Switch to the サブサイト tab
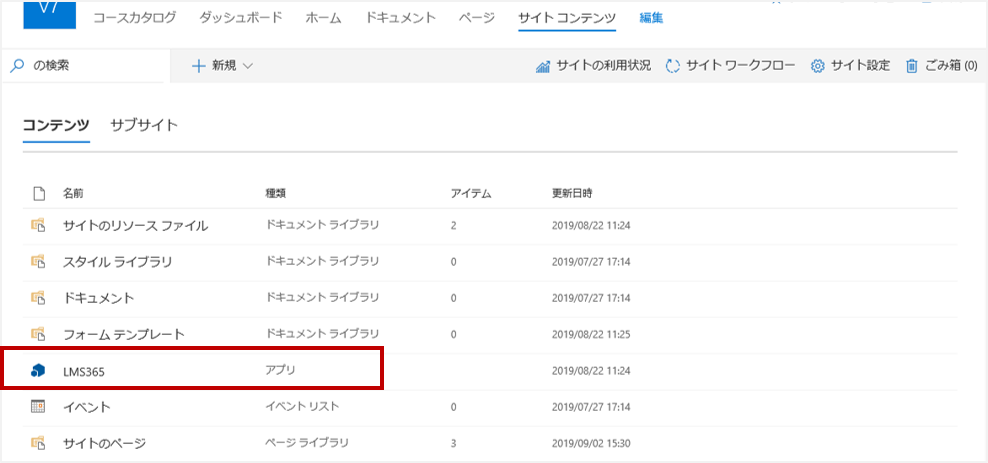Image resolution: width=988 pixels, height=463 pixels. click(x=144, y=125)
